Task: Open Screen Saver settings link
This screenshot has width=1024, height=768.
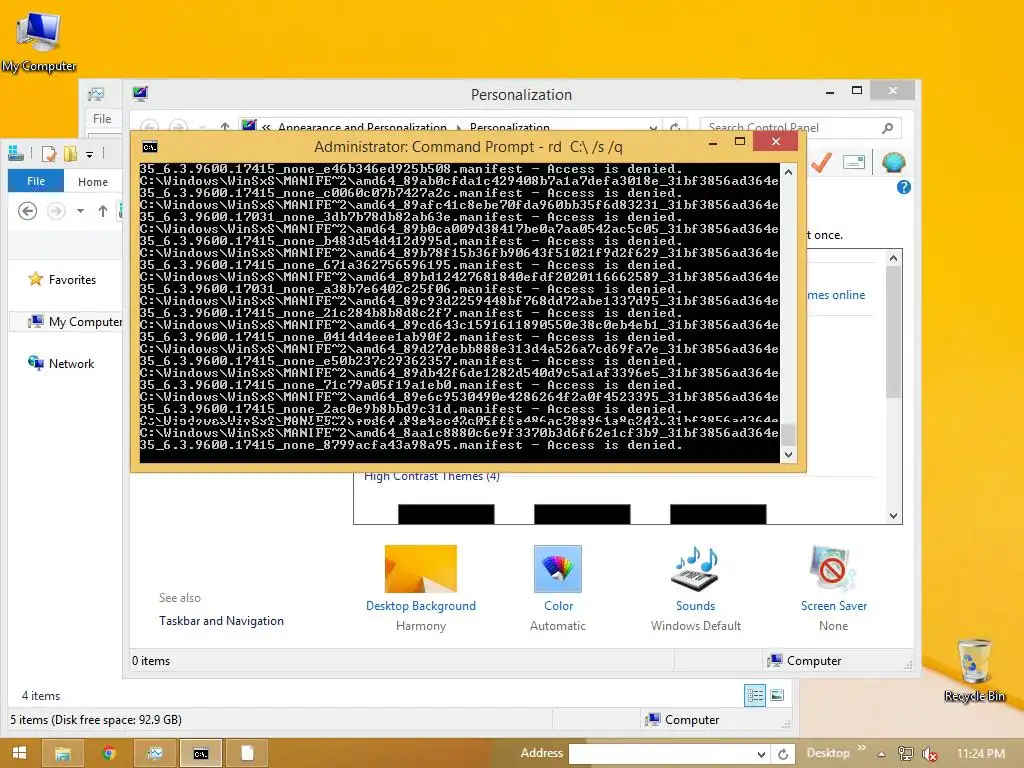Action: 834,606
